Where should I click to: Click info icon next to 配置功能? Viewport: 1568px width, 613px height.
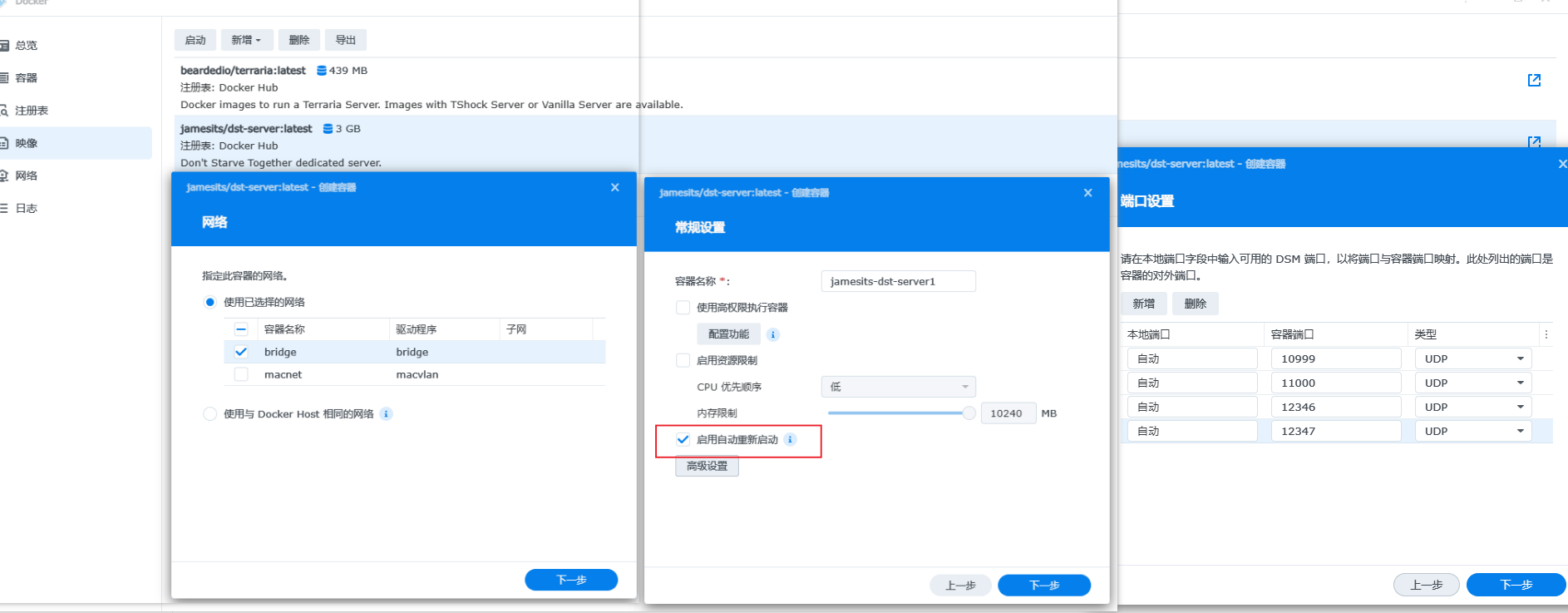(773, 334)
